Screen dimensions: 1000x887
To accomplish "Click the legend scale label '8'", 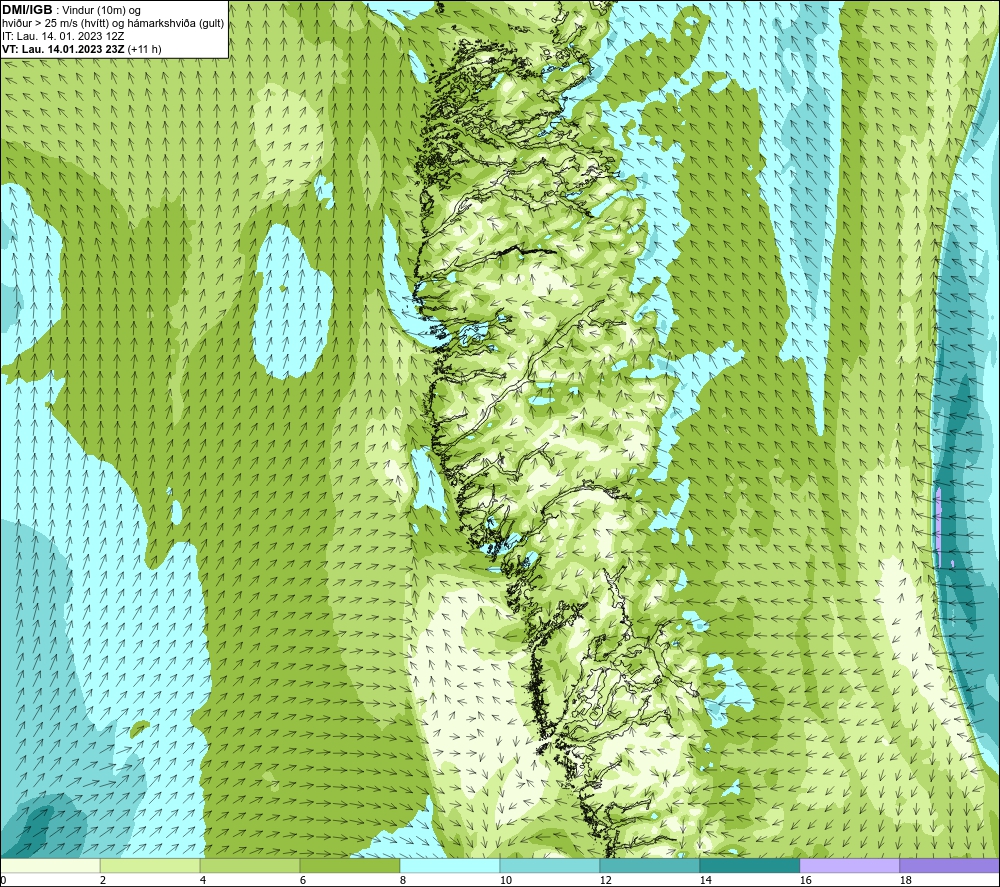I will tap(403, 881).
